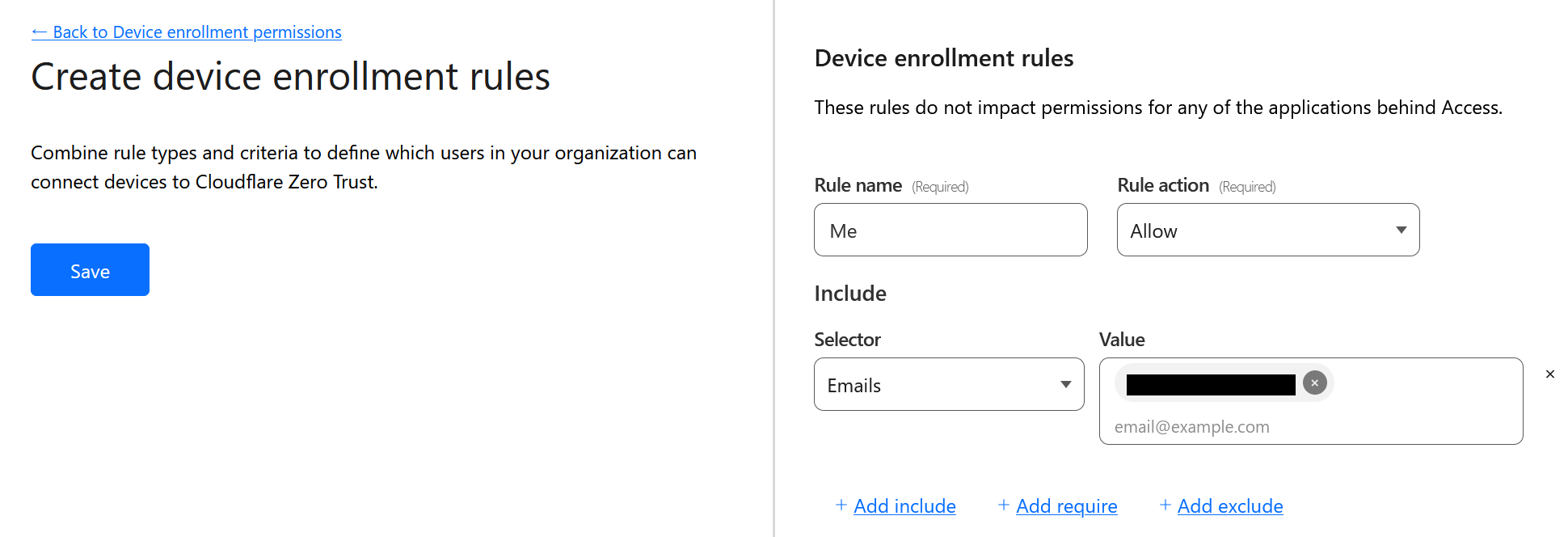The height and width of the screenshot is (537, 1568).
Task: Click the Add exclude link
Action: click(1229, 506)
